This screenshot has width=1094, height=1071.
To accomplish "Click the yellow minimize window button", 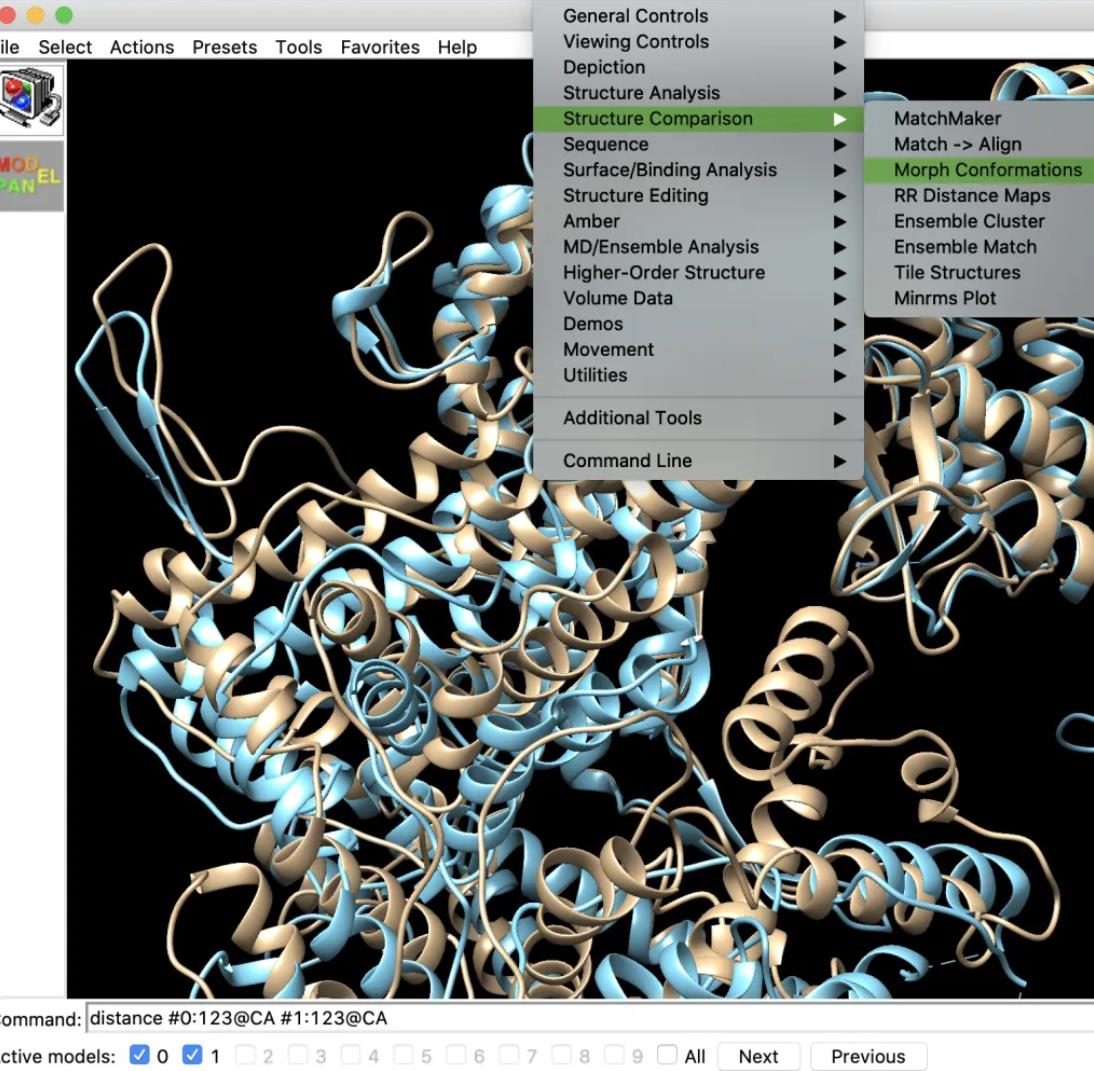I will point(36,14).
